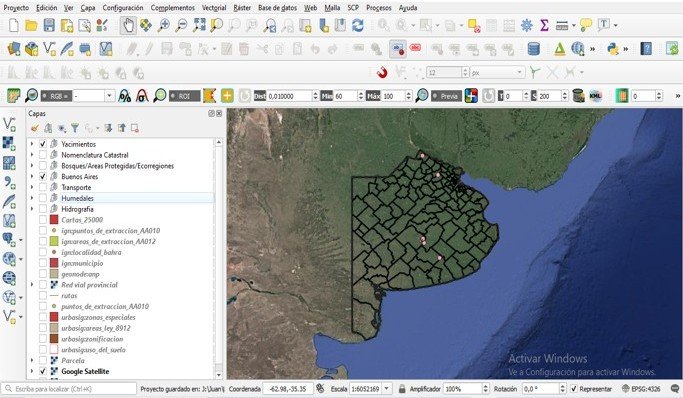Click the urbasigzonificacion brown swatch
The image size is (683, 398).
pos(54,339)
